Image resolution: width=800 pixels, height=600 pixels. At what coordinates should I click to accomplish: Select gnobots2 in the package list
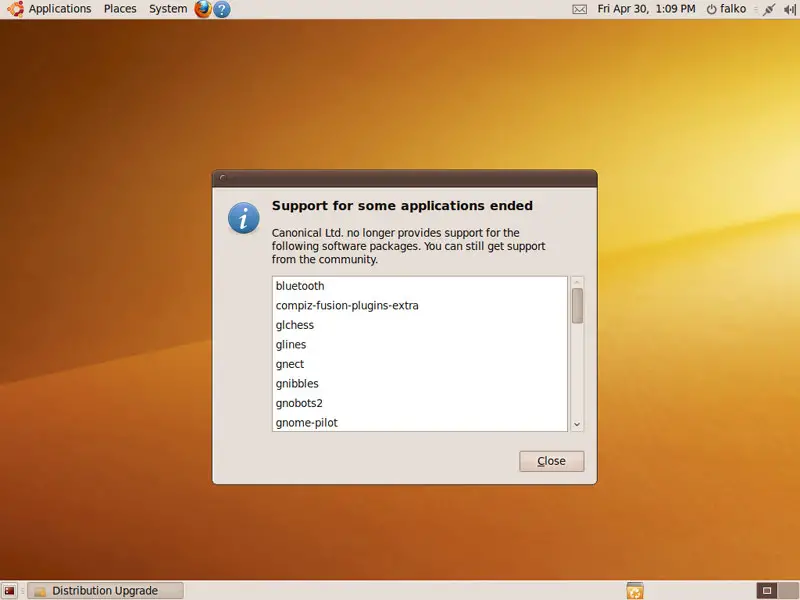419,403
